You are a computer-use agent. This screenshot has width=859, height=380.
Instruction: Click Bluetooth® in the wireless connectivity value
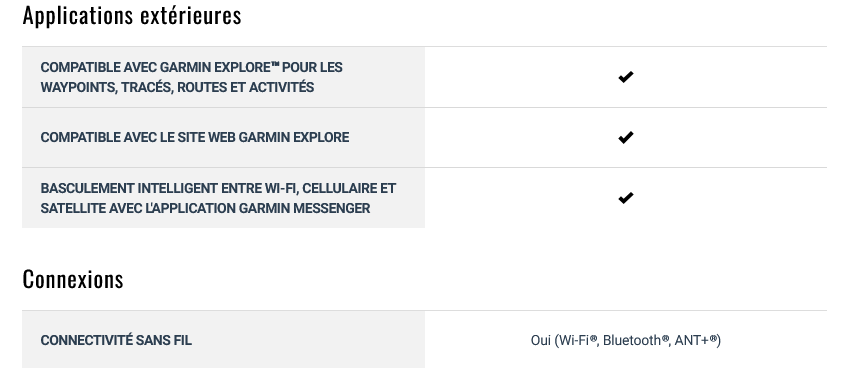[x=636, y=341]
